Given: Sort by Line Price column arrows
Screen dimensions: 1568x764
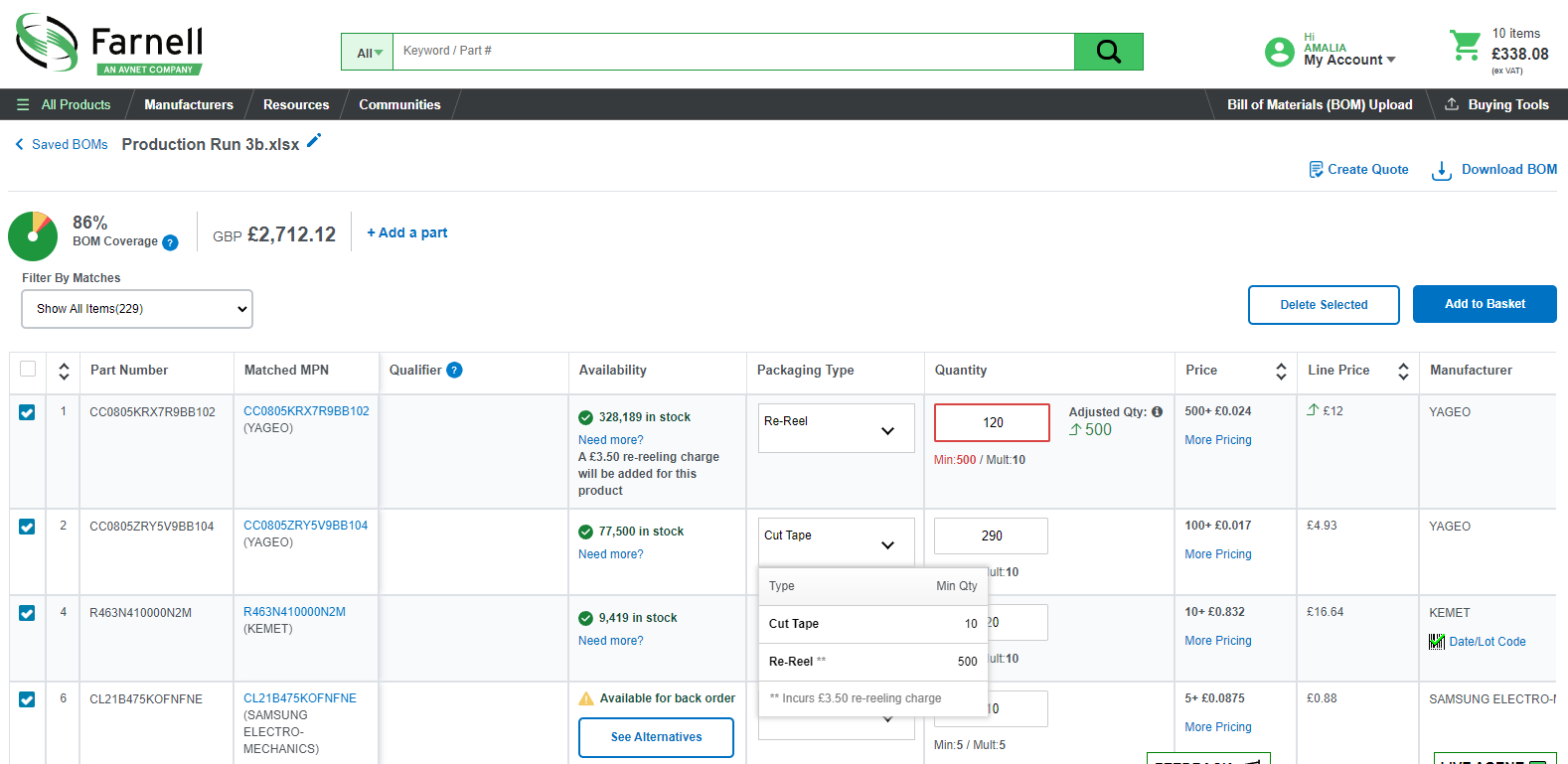Looking at the screenshot, I should (x=1403, y=371).
